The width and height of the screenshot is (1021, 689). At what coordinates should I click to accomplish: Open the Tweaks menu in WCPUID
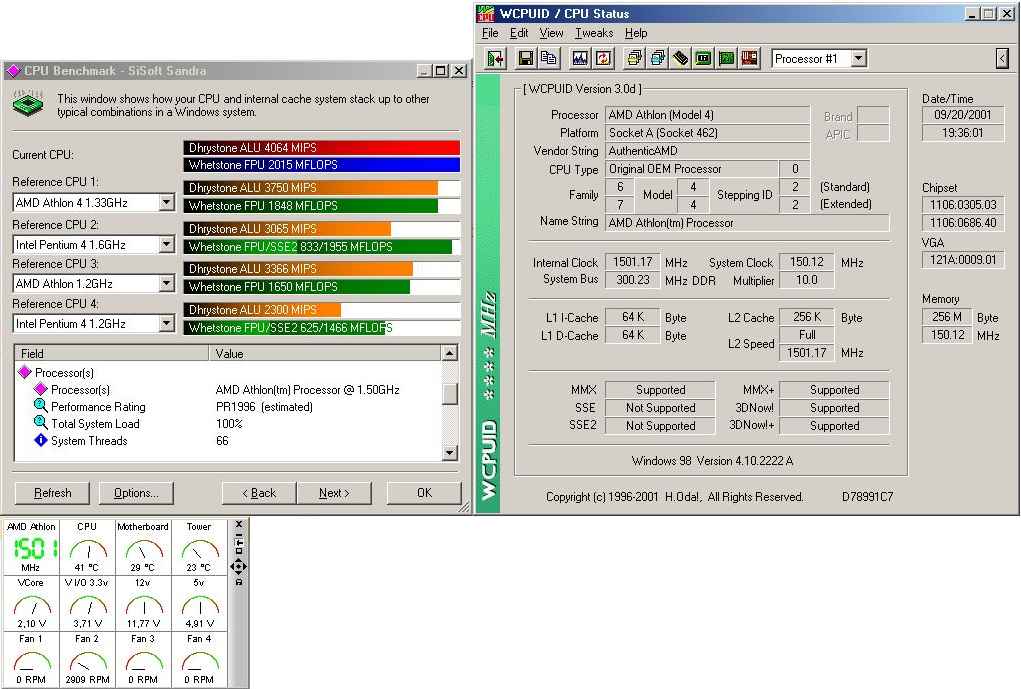click(594, 33)
